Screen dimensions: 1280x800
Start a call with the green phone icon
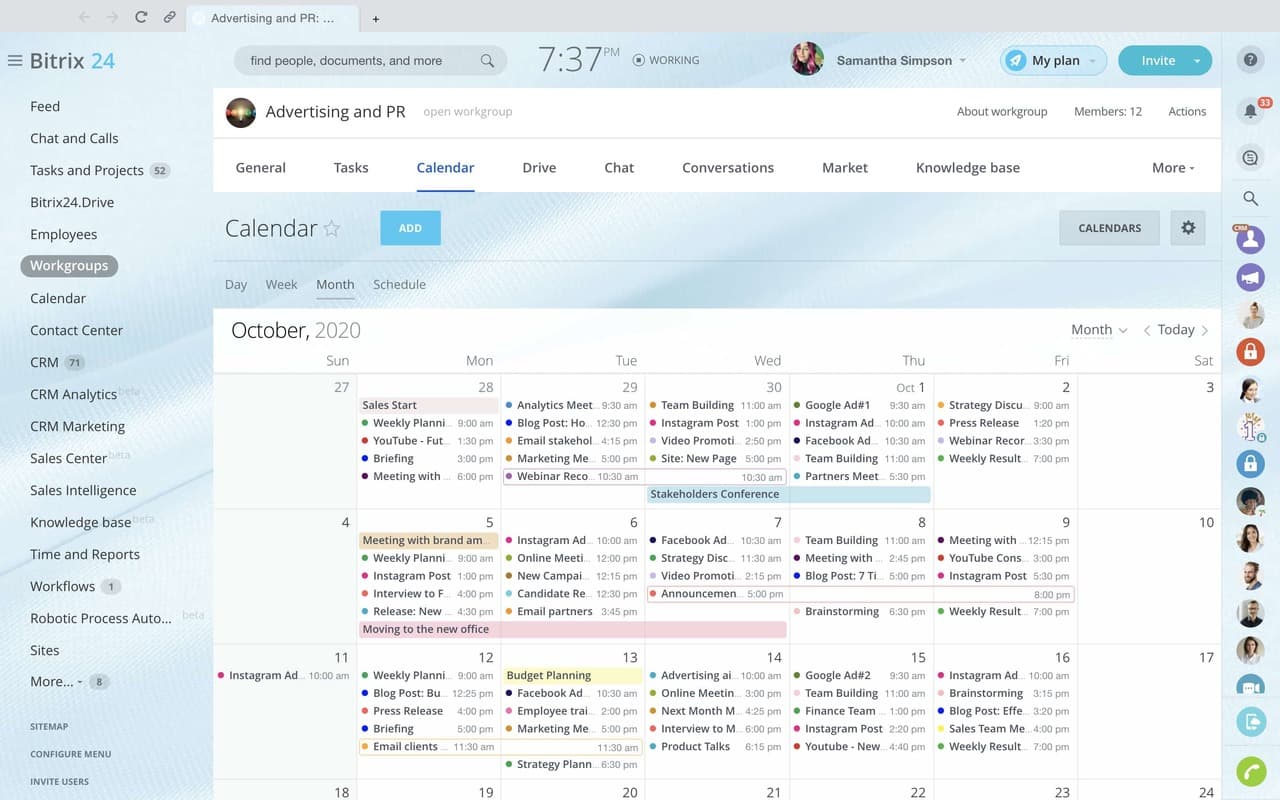click(1250, 771)
